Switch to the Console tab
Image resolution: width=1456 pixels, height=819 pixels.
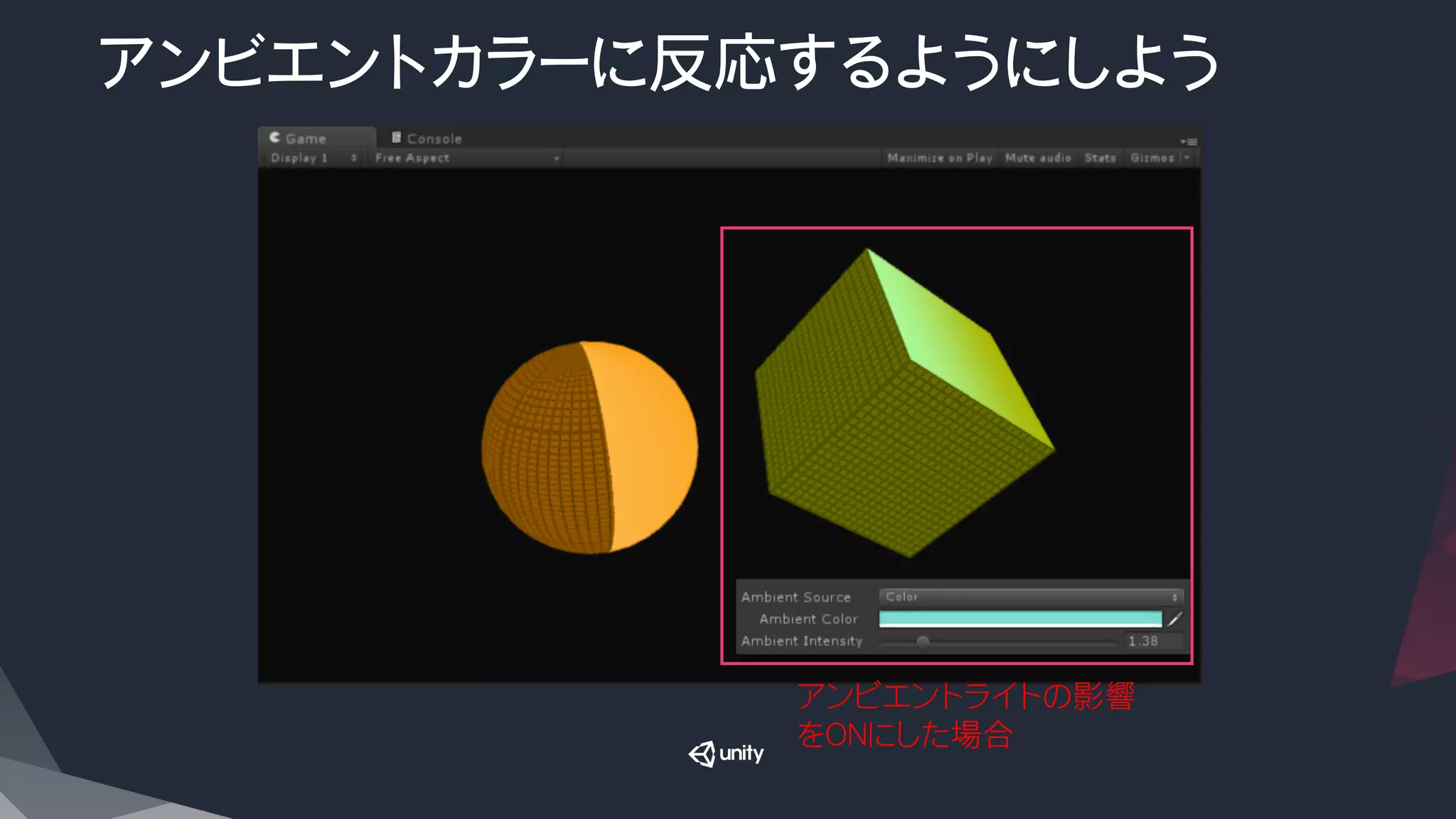(x=434, y=139)
